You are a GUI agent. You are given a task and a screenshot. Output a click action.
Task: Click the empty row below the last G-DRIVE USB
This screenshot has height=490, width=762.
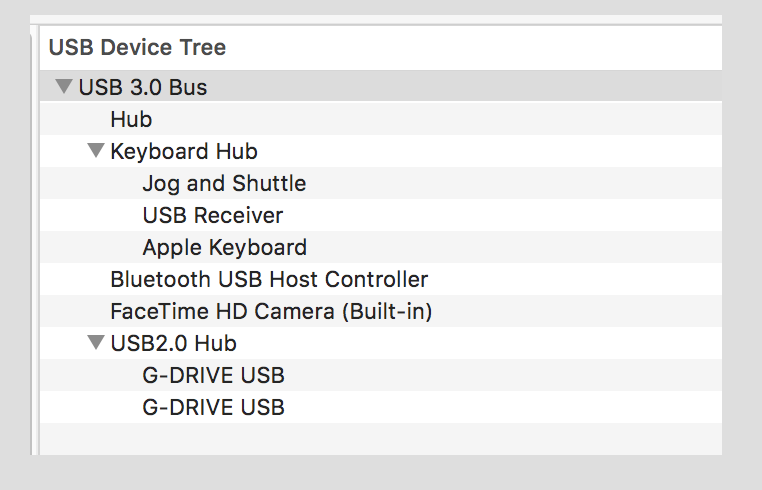pyautogui.click(x=380, y=437)
